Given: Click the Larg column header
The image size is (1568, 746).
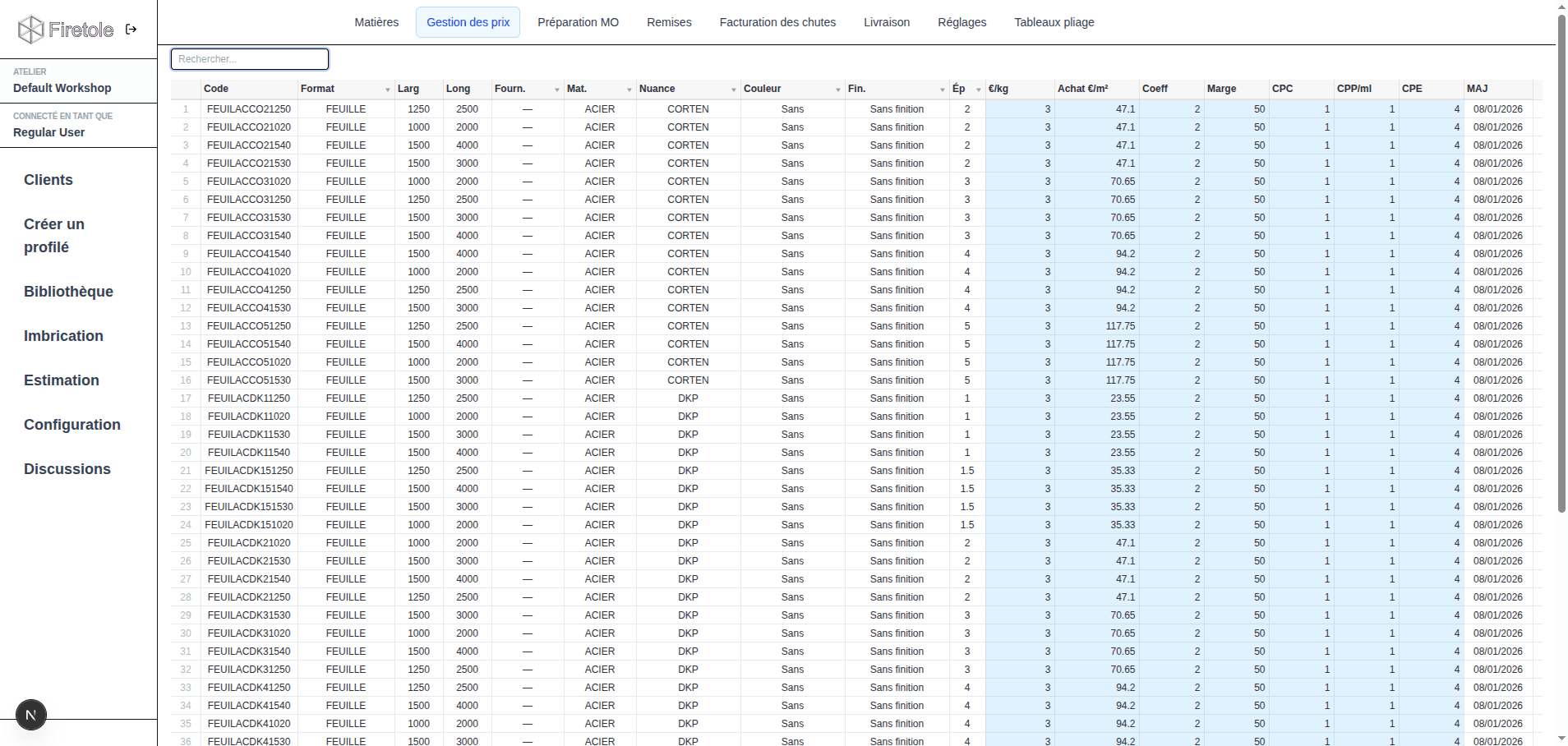Looking at the screenshot, I should [x=419, y=89].
